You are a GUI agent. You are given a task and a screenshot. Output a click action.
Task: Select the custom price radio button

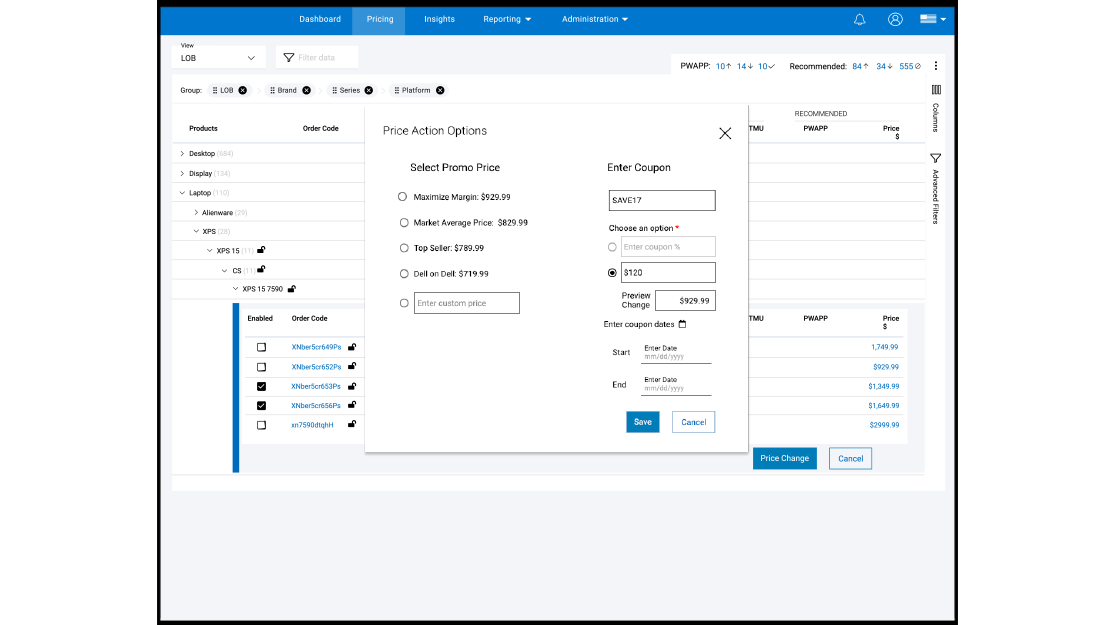pos(404,303)
